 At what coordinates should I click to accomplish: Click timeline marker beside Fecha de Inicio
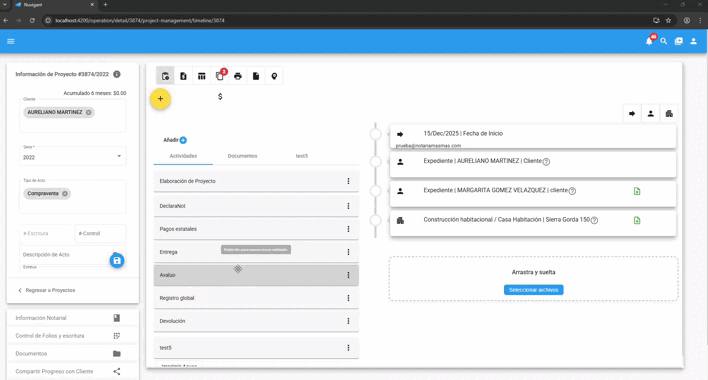[x=375, y=134]
